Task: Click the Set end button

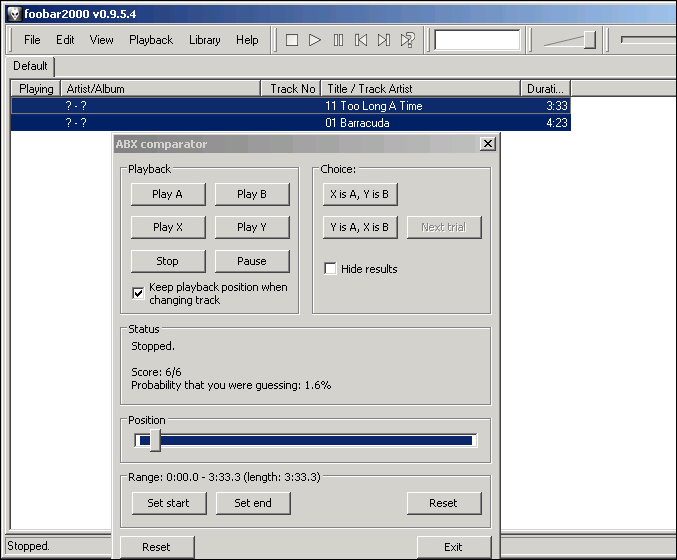Action: click(253, 503)
